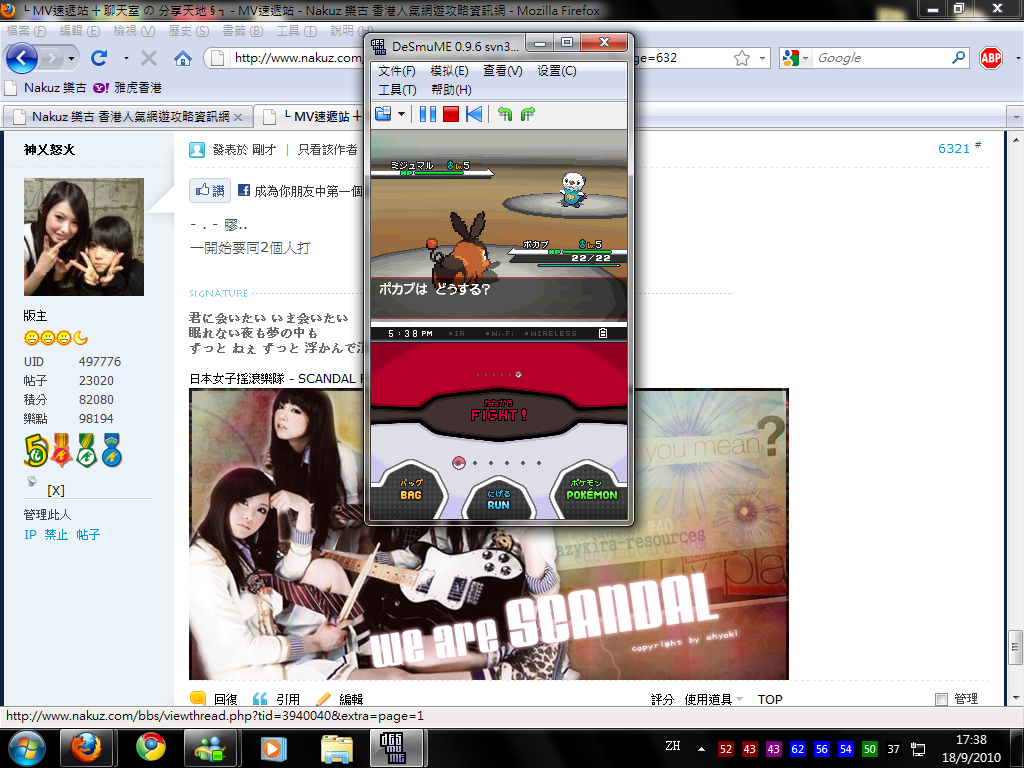
Task: Jump to TOP of the page
Action: [x=770, y=699]
